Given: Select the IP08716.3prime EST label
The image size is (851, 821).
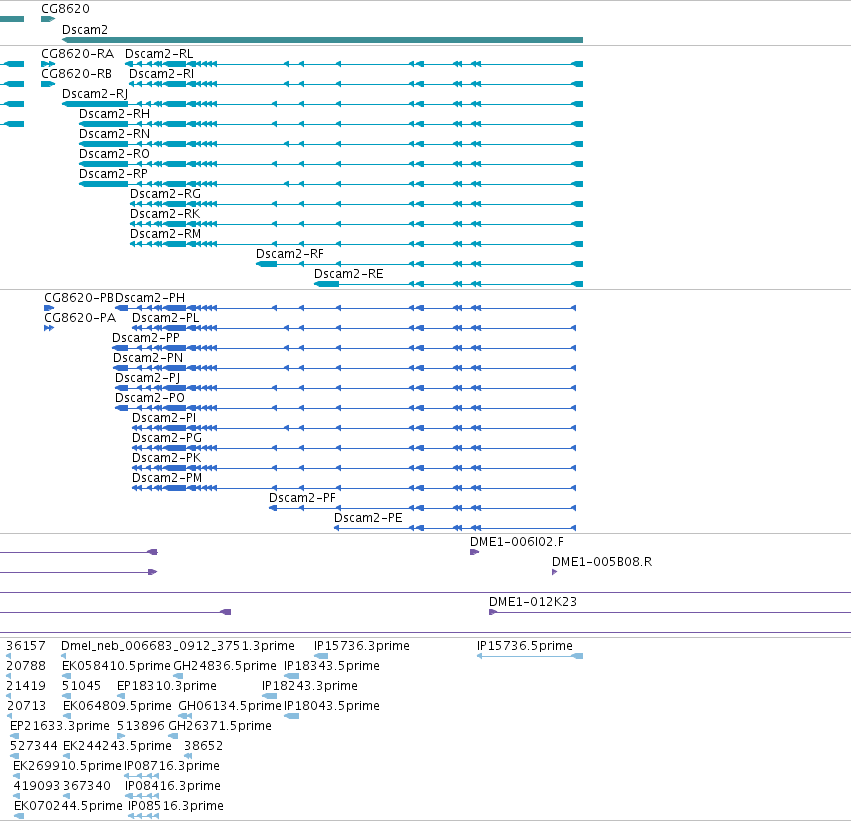Looking at the screenshot, I should click(172, 766).
